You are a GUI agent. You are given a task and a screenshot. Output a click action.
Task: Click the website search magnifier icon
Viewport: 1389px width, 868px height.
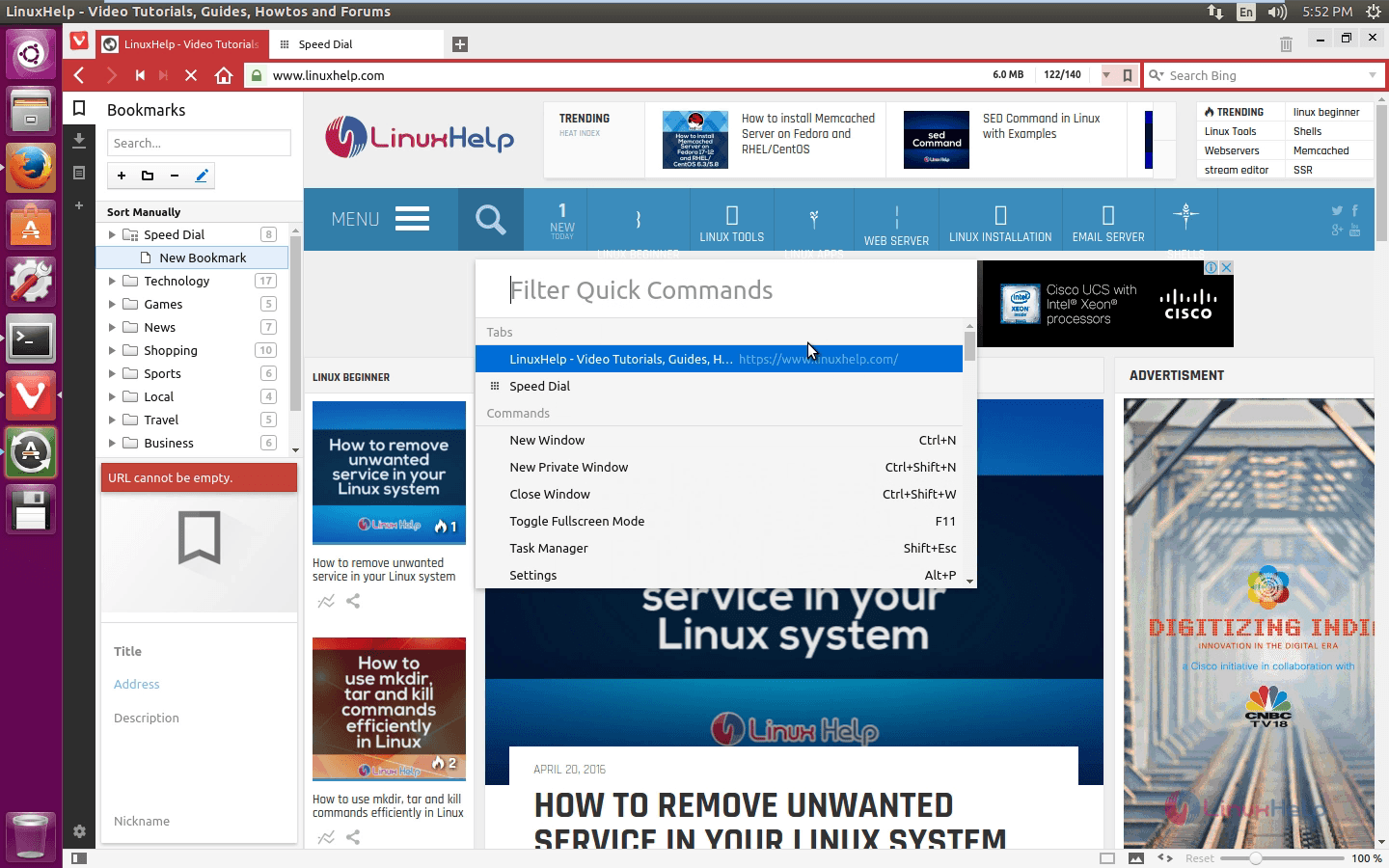(491, 220)
